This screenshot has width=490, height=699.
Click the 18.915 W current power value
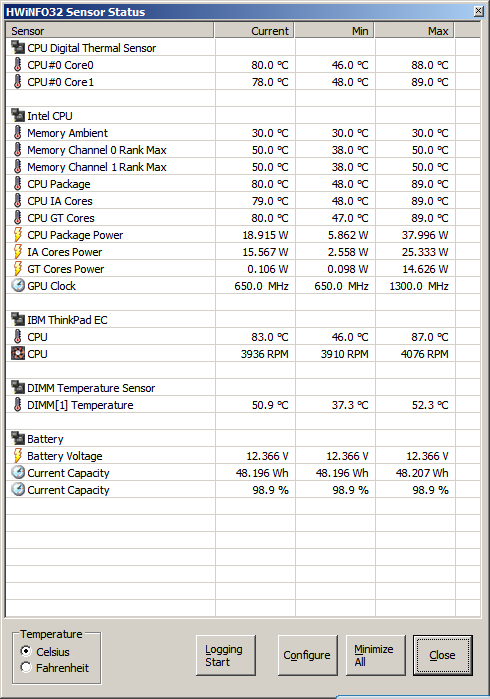(265, 235)
